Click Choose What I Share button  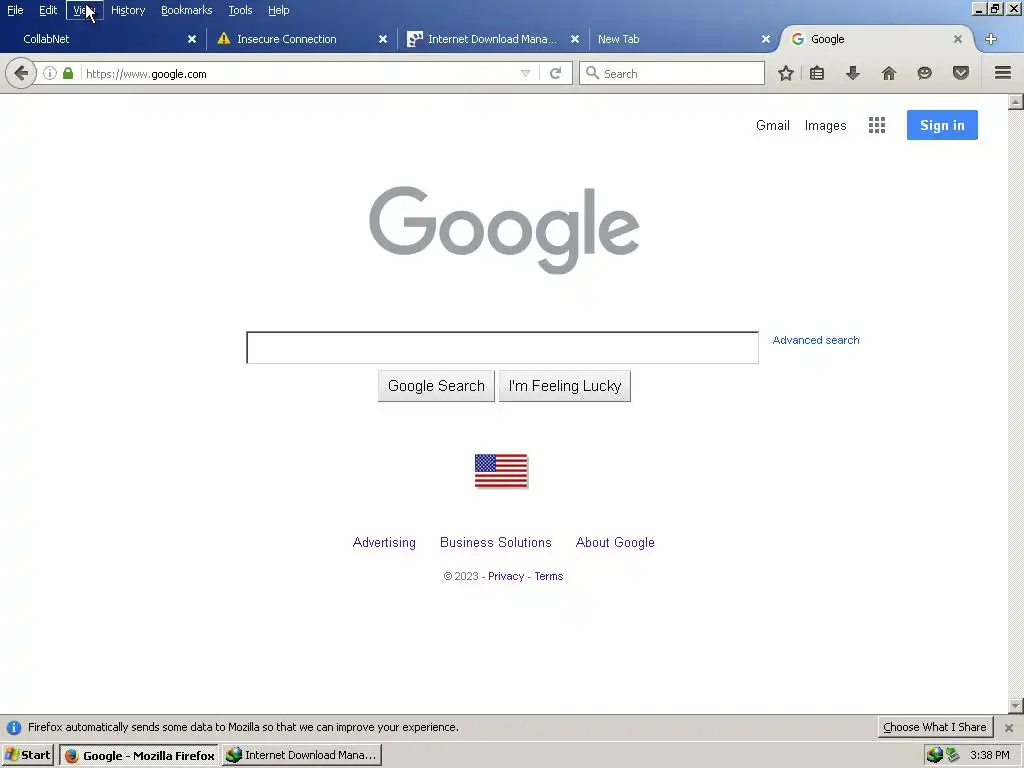[x=935, y=727]
